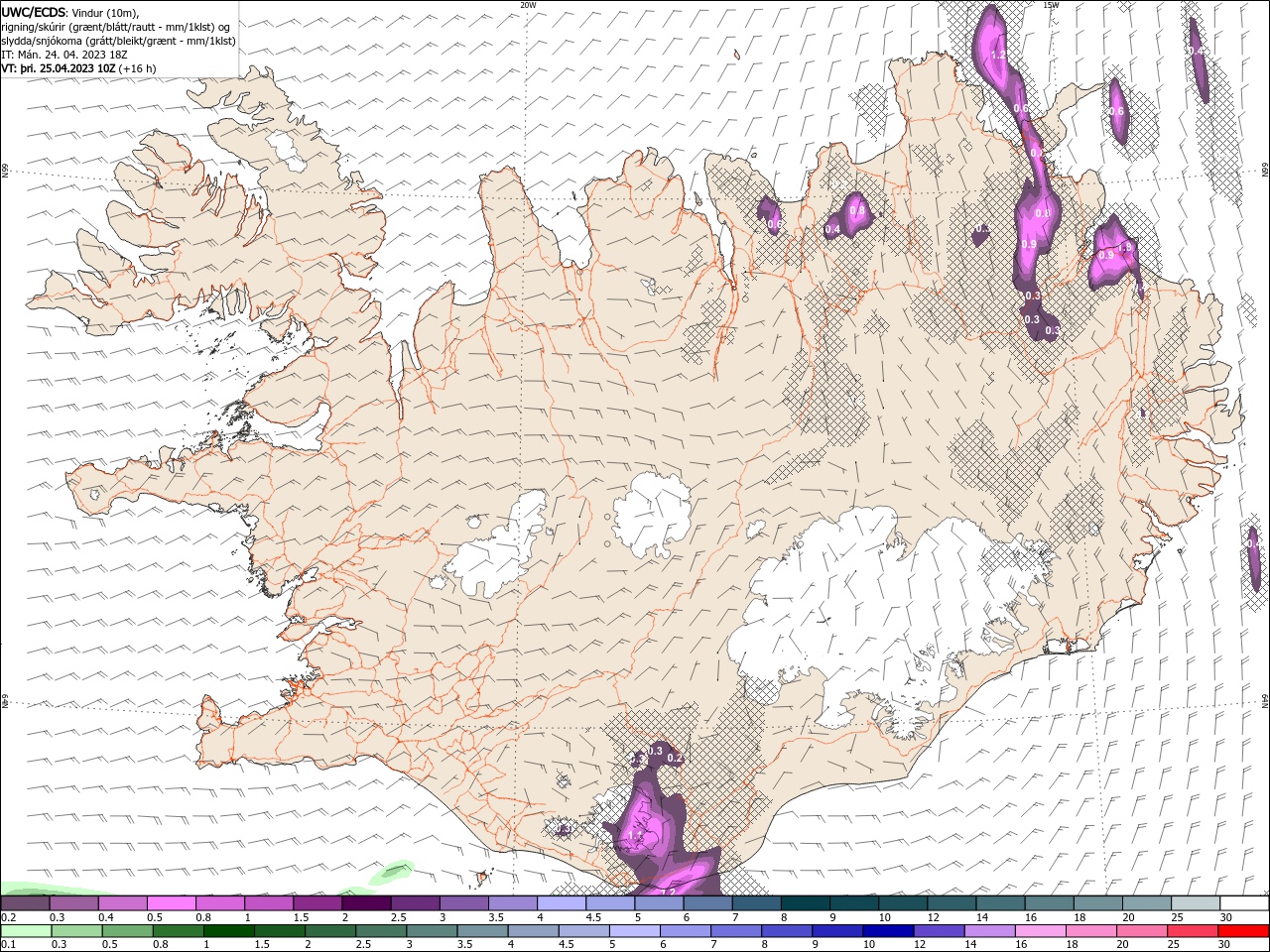1270x952 pixels.
Task: Click the white snow legend swatch after 30
Action: (1243, 903)
